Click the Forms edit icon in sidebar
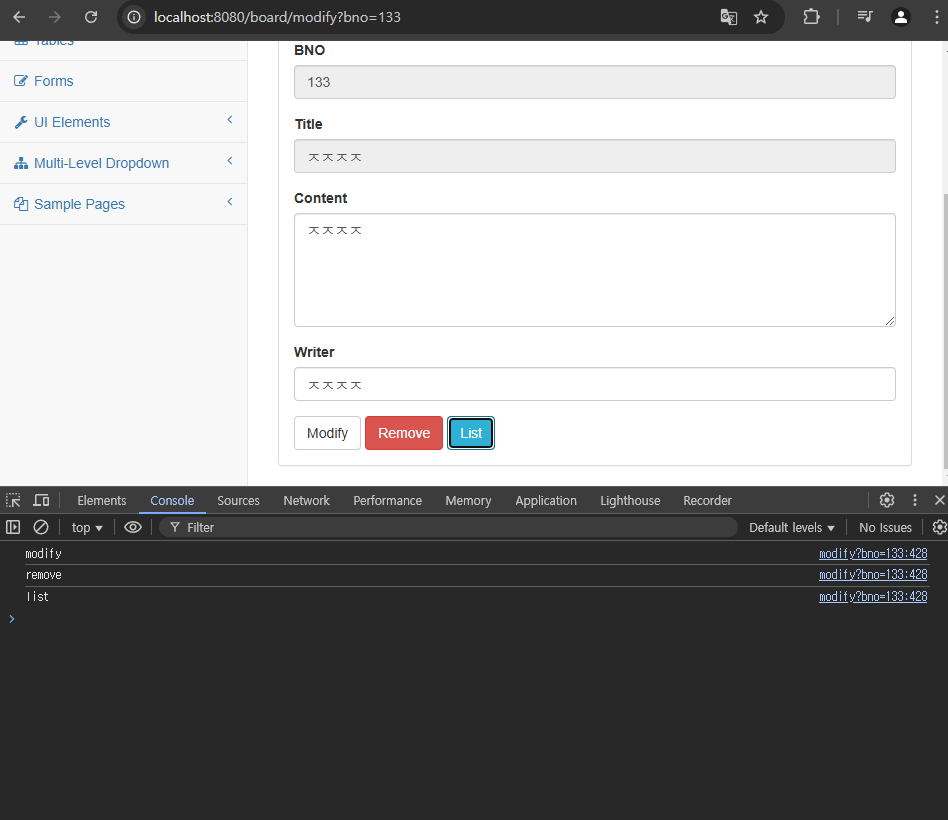 pyautogui.click(x=21, y=81)
